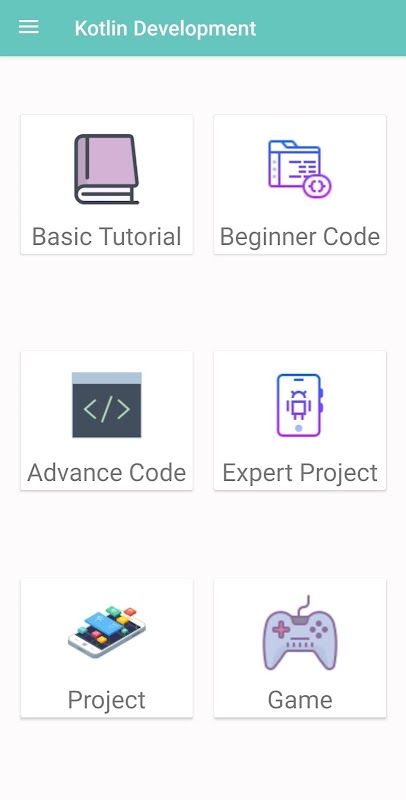The image size is (406, 800).
Task: Select the Basic Tutorial text label
Action: 107,237
